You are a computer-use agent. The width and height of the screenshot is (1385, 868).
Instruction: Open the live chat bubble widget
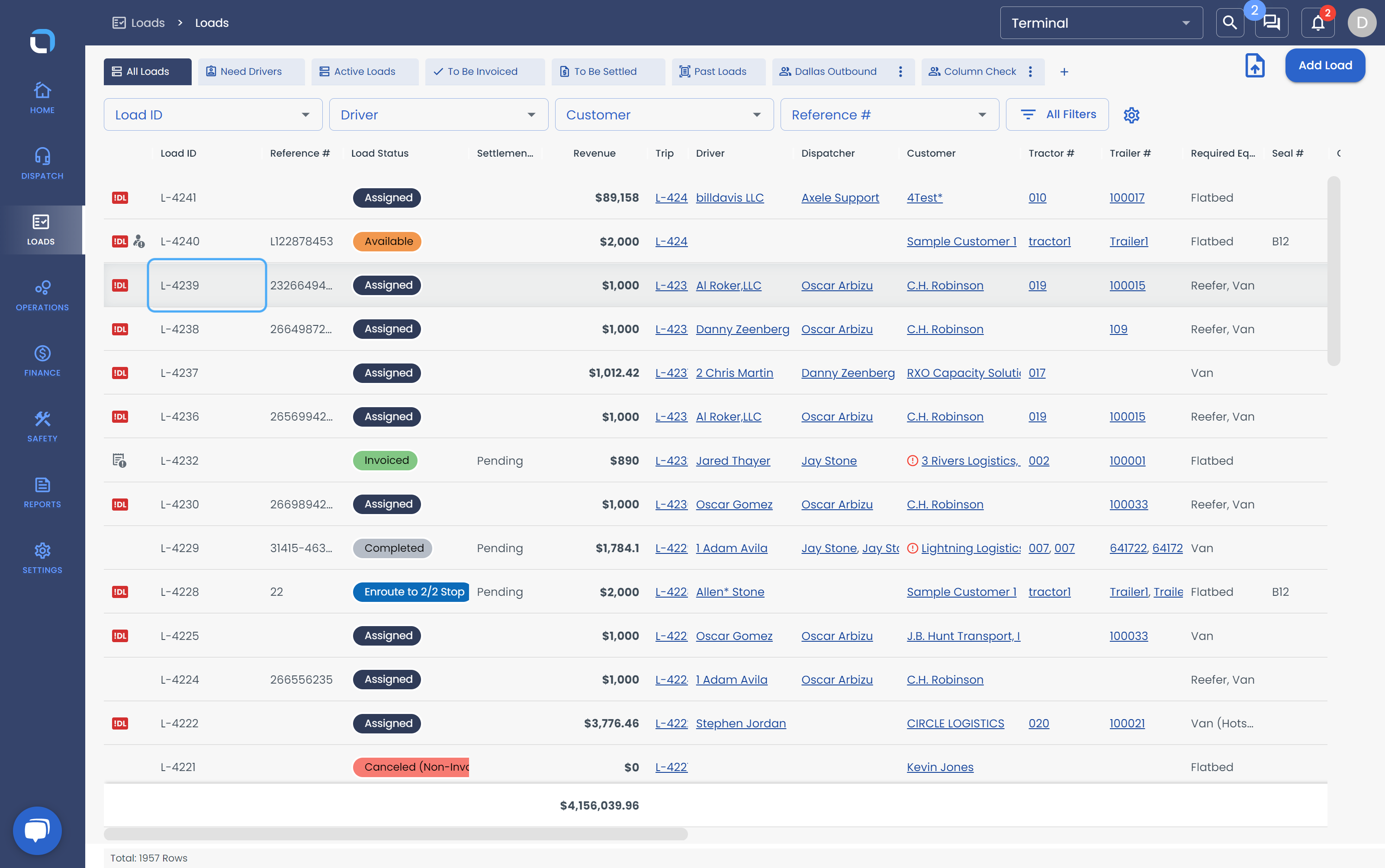(x=37, y=830)
